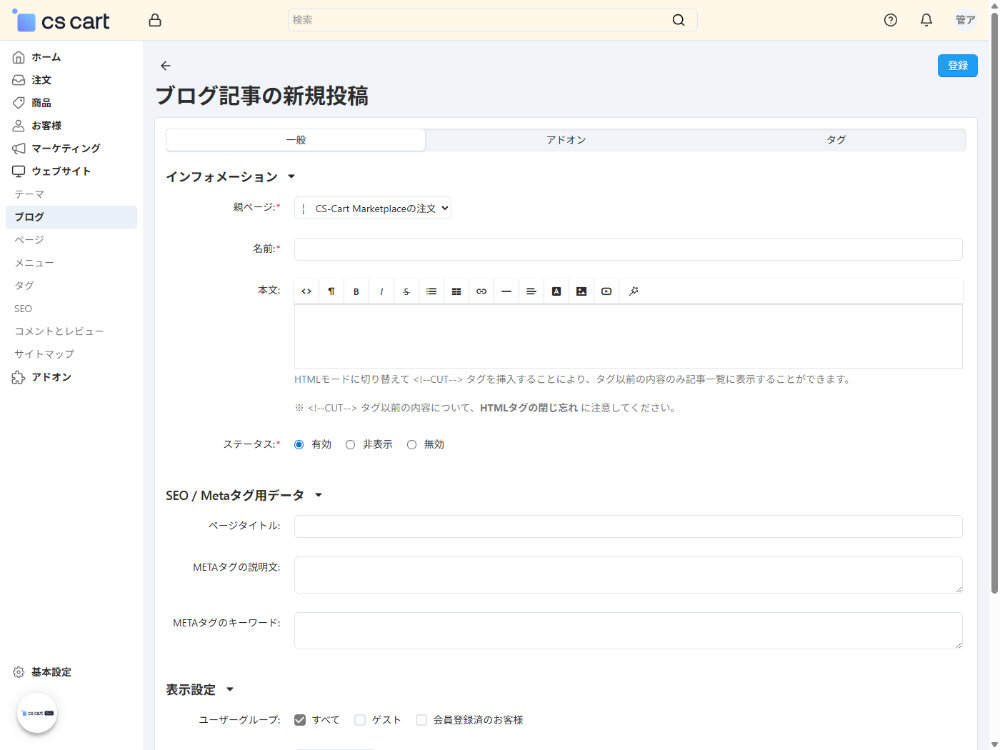Image resolution: width=1000 pixels, height=750 pixels.
Task: Switch to the タグ tab
Action: point(835,140)
